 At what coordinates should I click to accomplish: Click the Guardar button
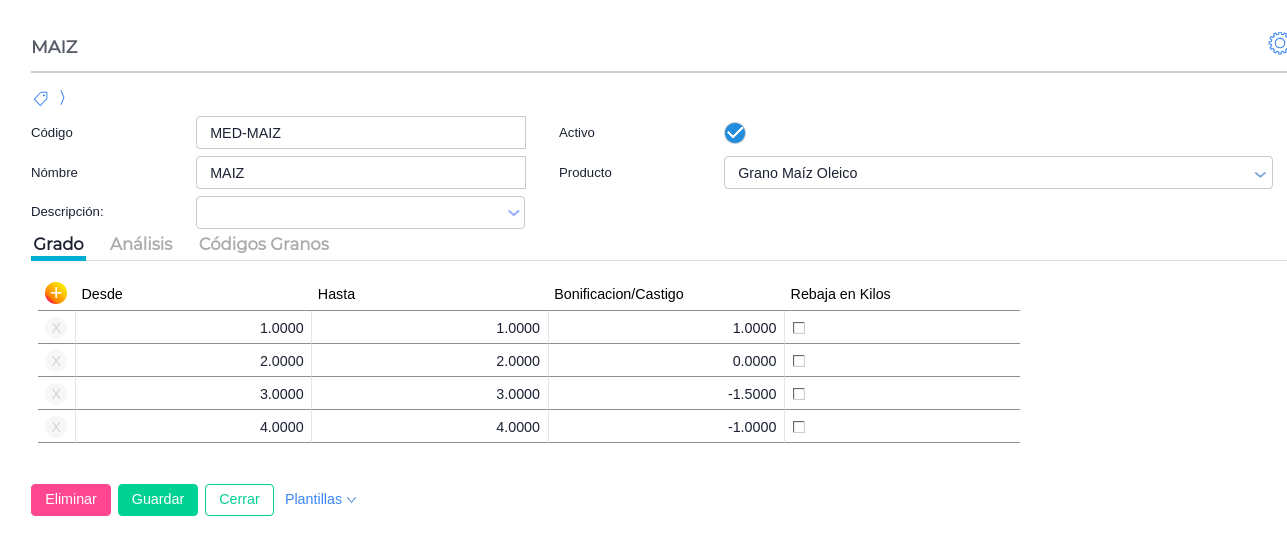tap(158, 499)
